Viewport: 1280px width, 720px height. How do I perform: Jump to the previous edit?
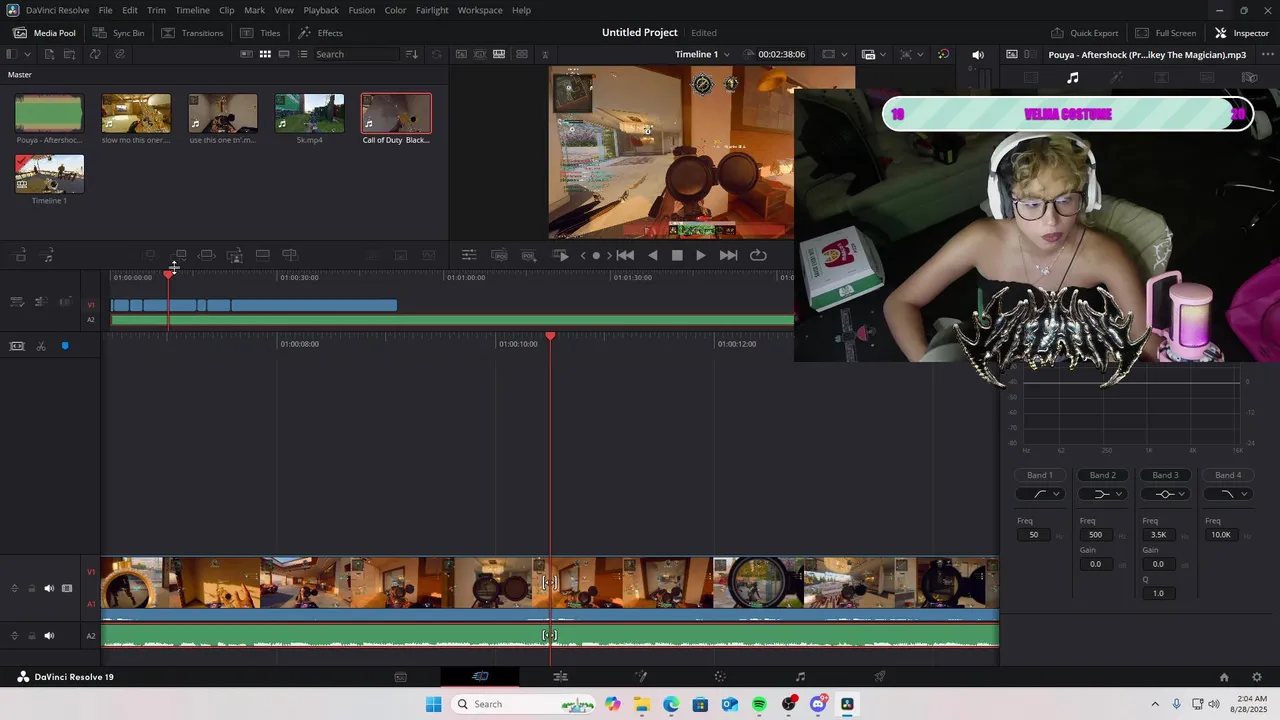[625, 255]
